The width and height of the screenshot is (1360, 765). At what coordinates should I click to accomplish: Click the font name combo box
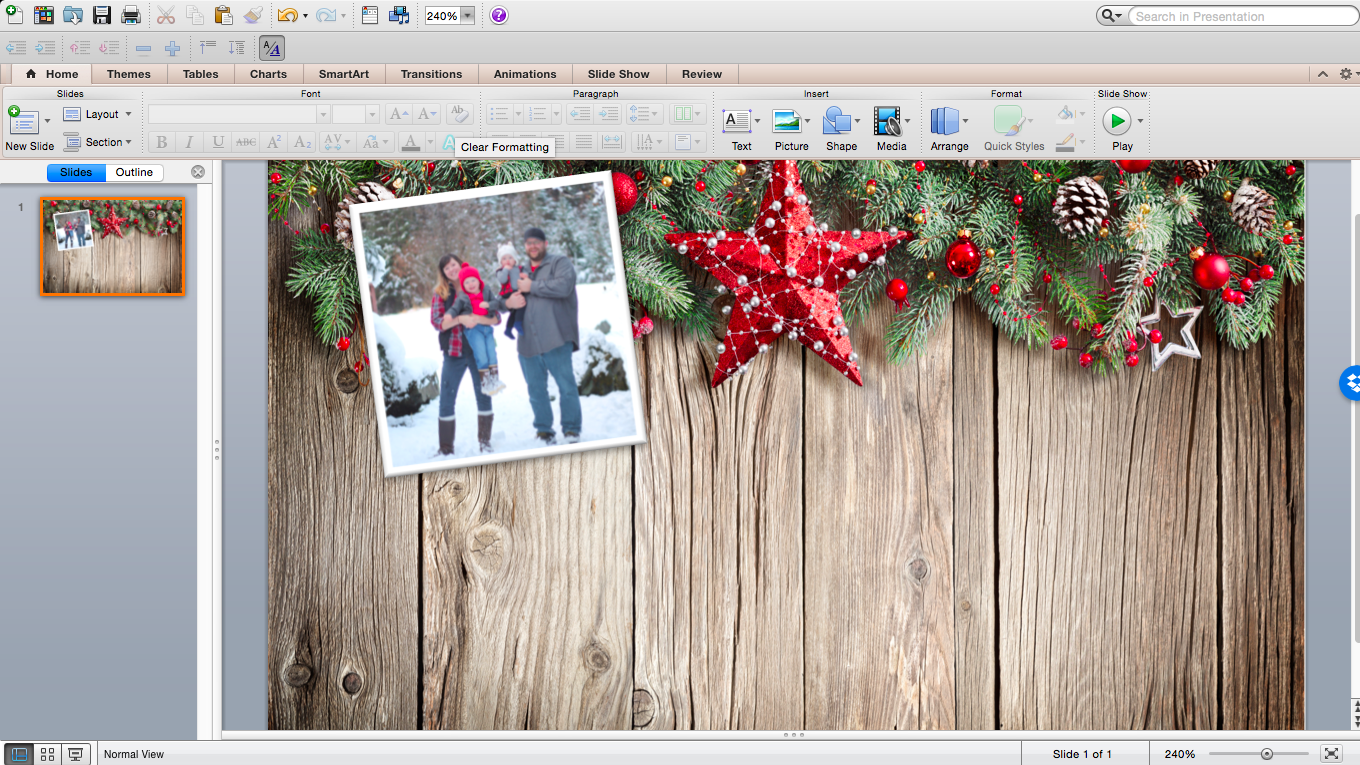pos(238,114)
